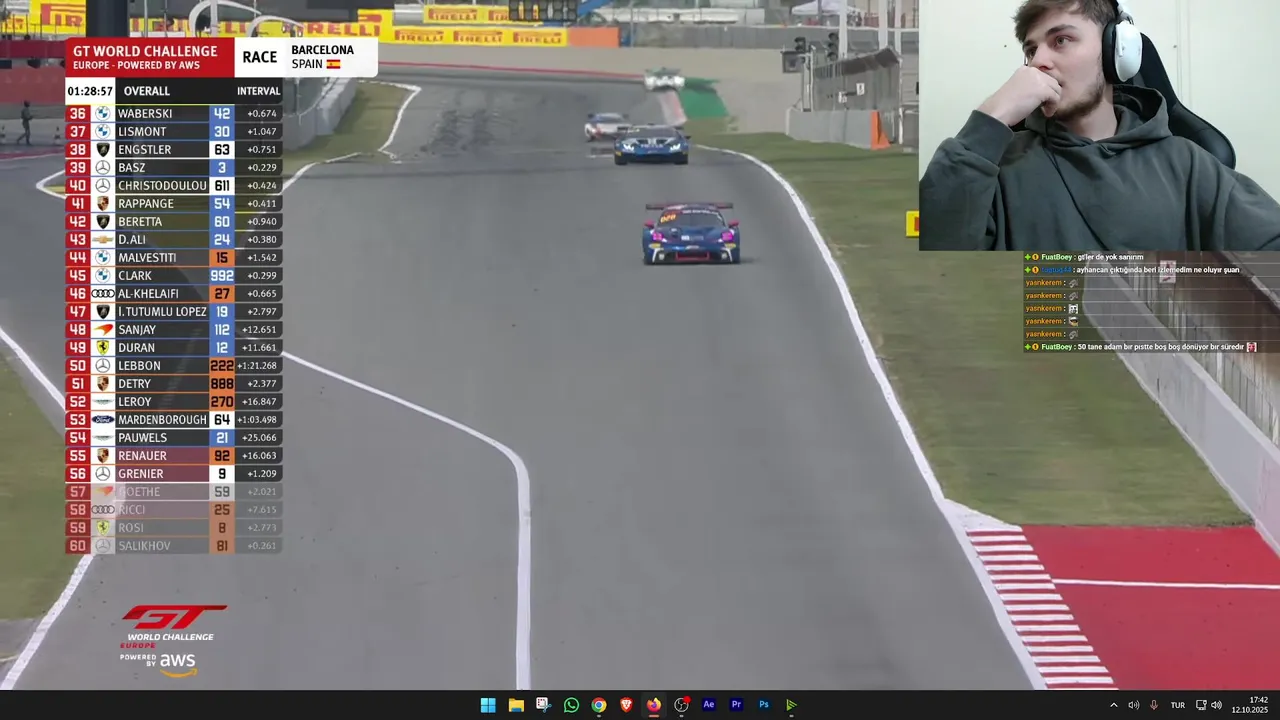Click the BMW logo beside WABERSKI
The height and width of the screenshot is (720, 1280).
point(102,113)
